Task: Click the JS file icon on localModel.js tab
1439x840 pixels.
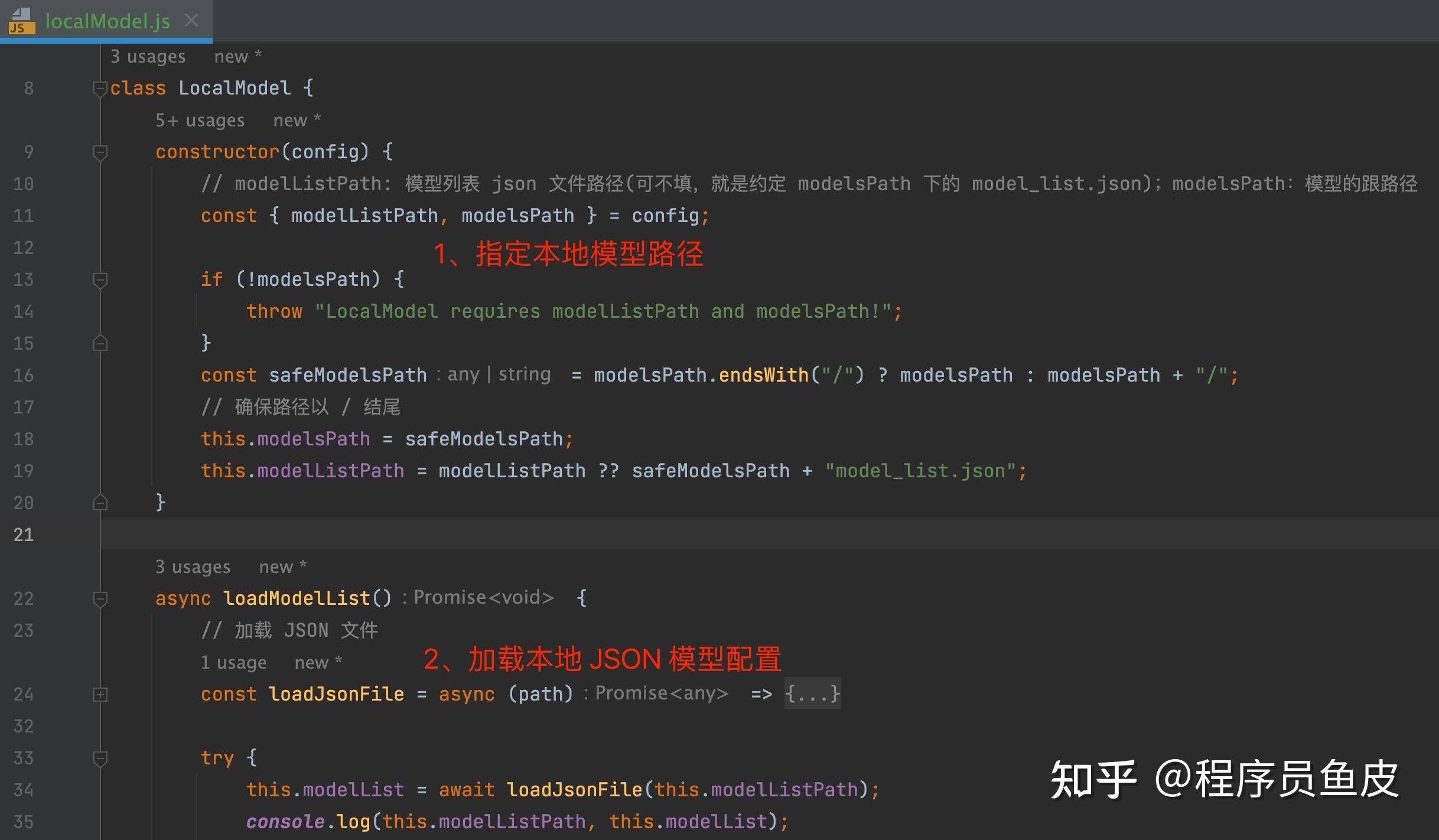Action: point(22,21)
